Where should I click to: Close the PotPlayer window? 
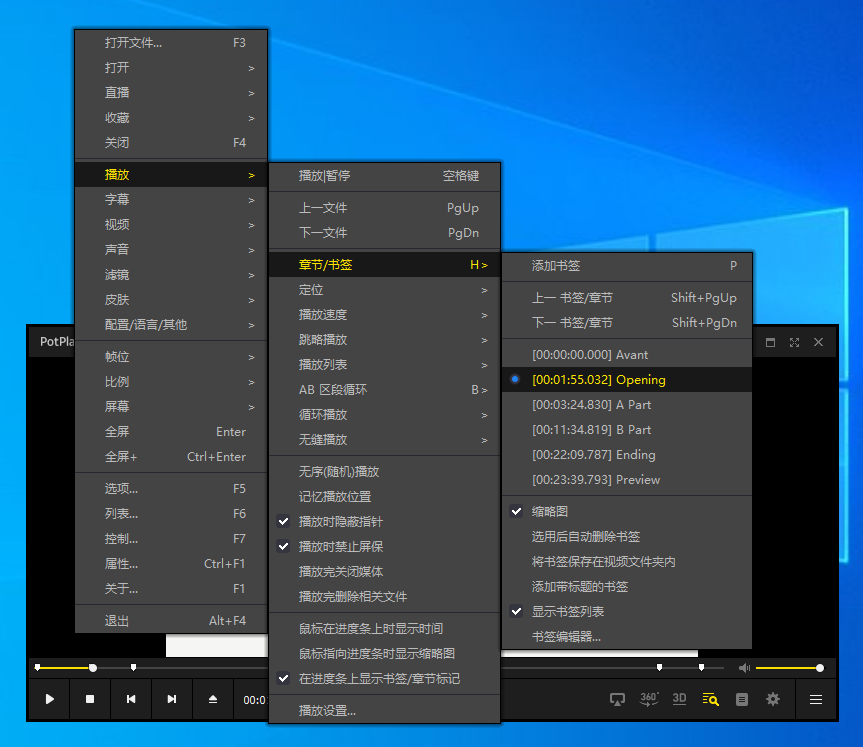click(x=818, y=342)
